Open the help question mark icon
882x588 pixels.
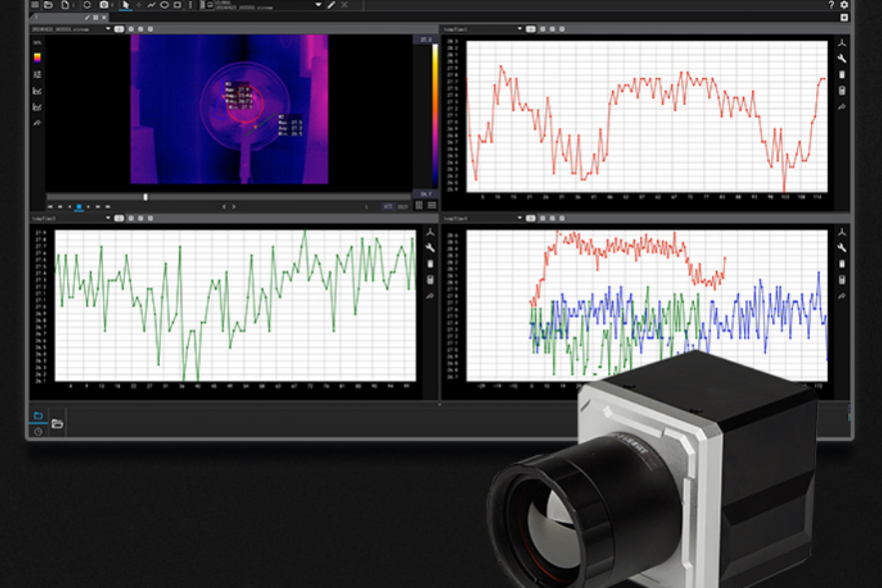831,5
